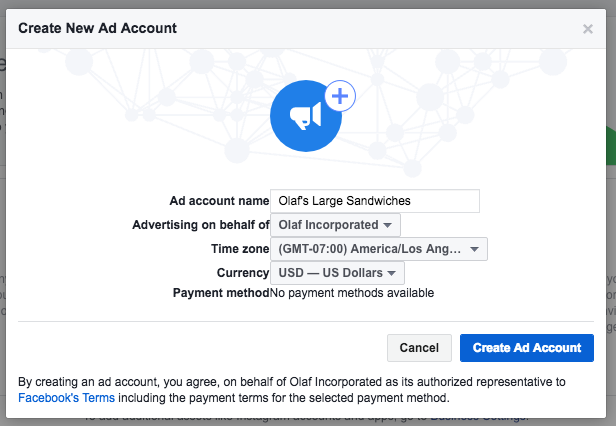The width and height of the screenshot is (616, 426).
Task: Click the 'Ad account name' label
Action: pyautogui.click(x=219, y=201)
